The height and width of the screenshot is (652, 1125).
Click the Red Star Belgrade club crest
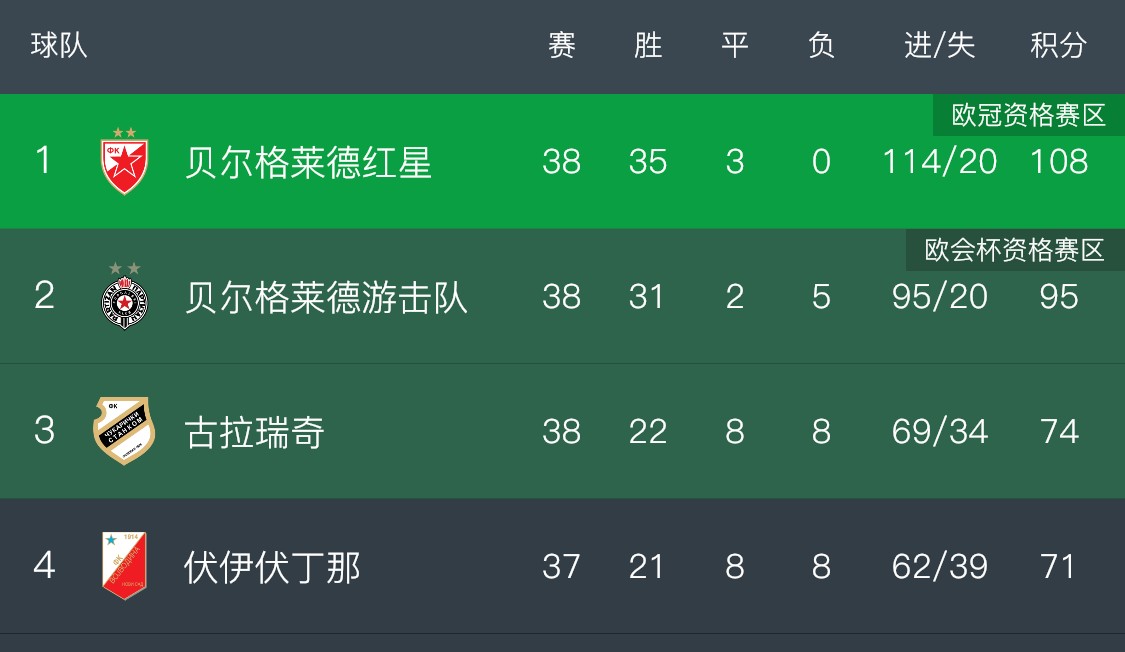tap(124, 161)
